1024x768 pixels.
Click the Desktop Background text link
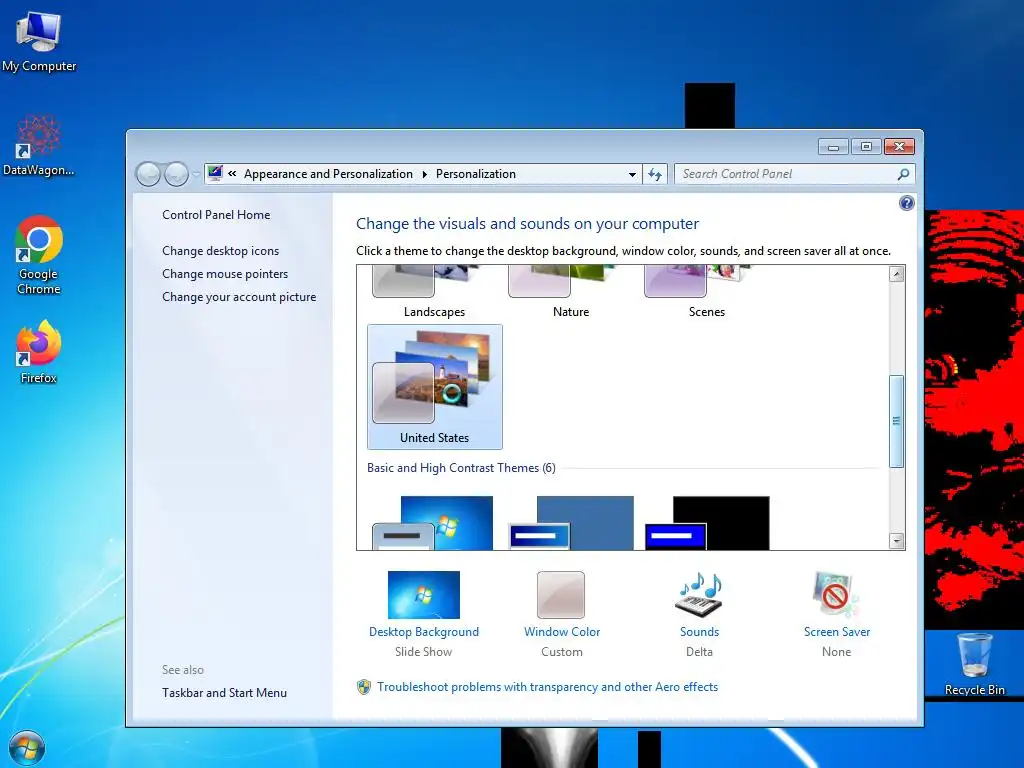(x=424, y=632)
